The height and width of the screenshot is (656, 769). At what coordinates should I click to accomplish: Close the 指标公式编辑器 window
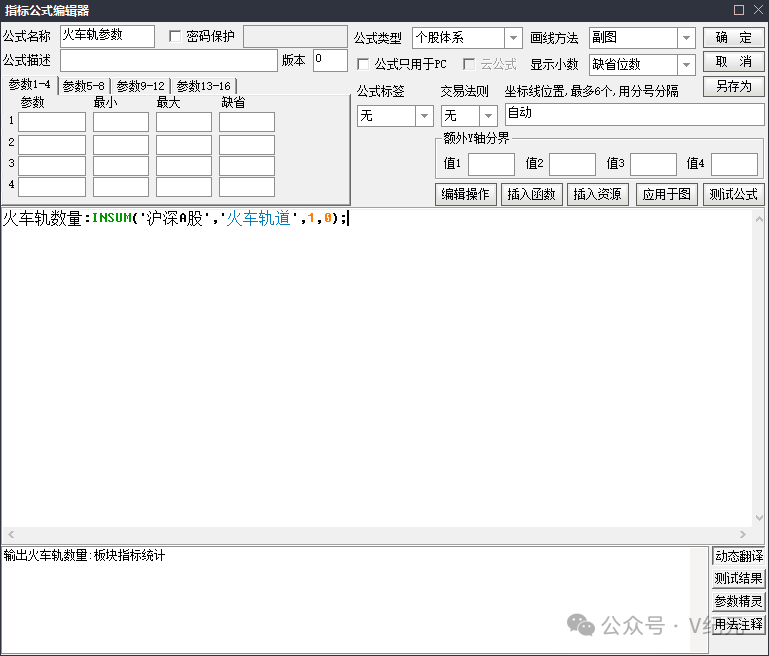click(758, 10)
